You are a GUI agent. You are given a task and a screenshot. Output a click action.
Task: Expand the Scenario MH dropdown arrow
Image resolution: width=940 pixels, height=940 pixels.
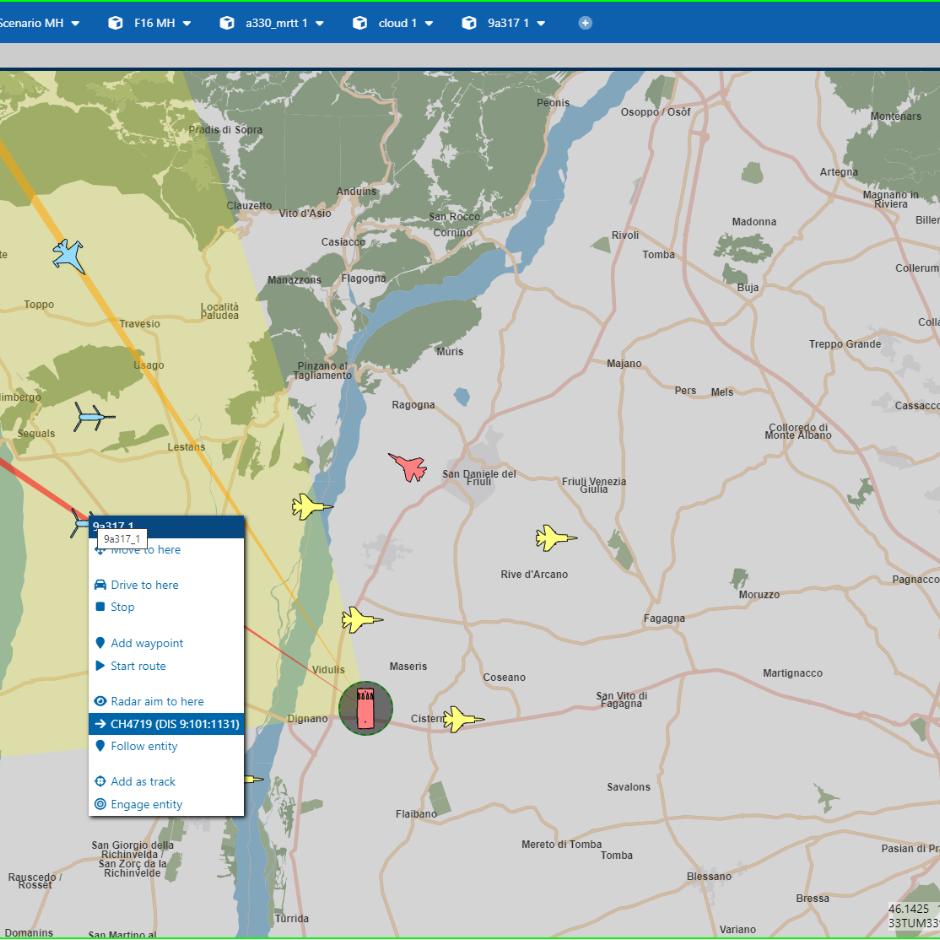pos(76,23)
